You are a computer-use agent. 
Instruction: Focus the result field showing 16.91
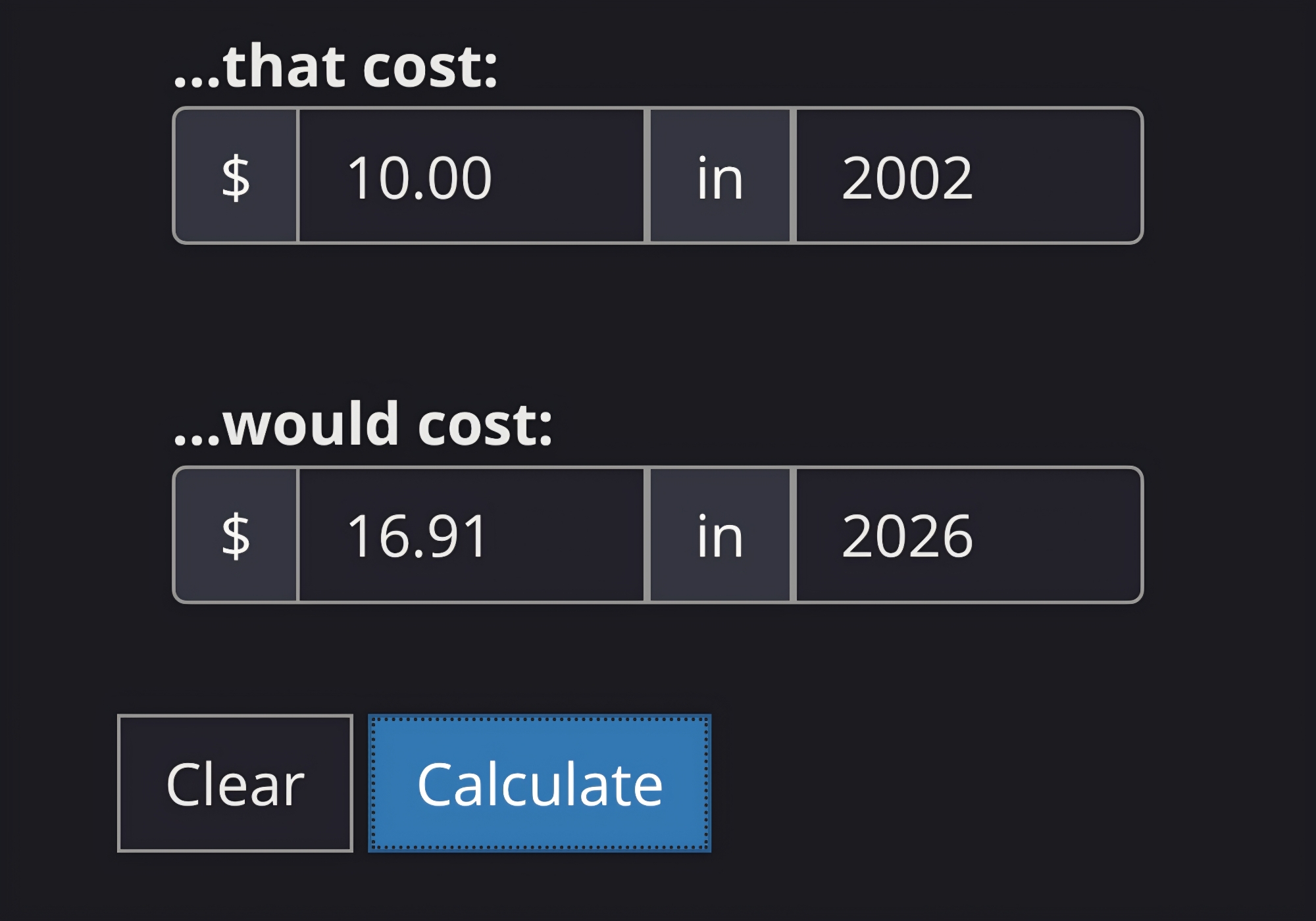coord(471,535)
